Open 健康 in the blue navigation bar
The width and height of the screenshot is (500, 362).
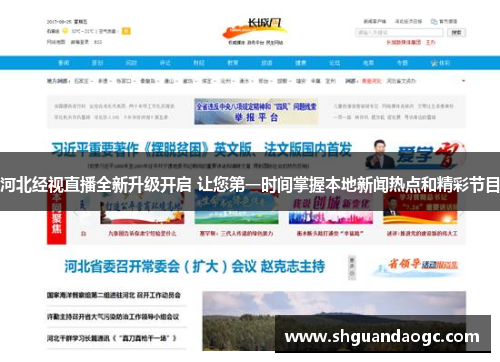tap(301, 63)
